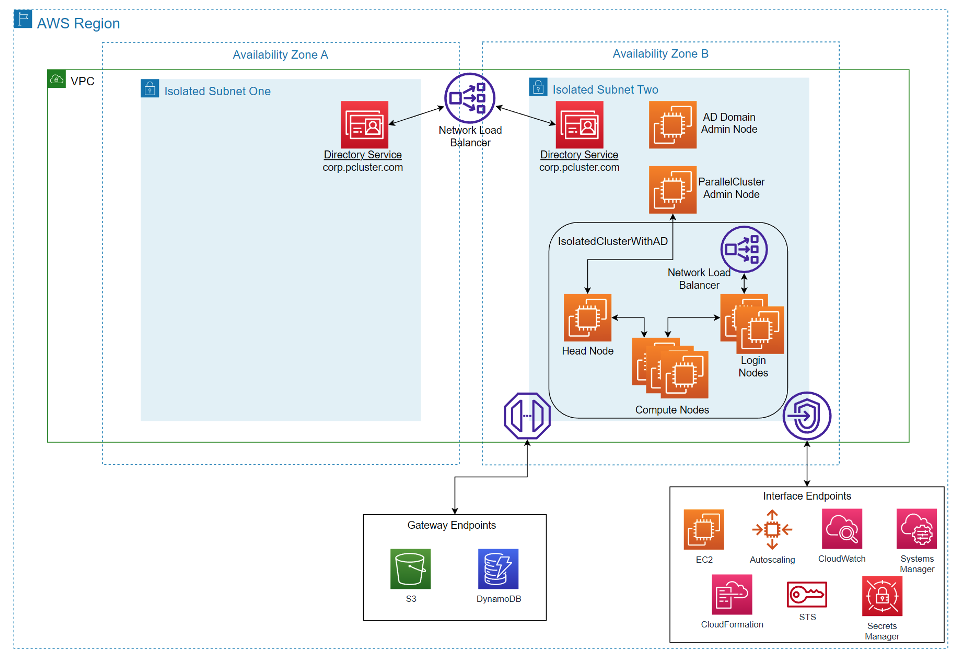The height and width of the screenshot is (657, 957).
Task: Click the Secrets Manager icon
Action: [x=881, y=597]
